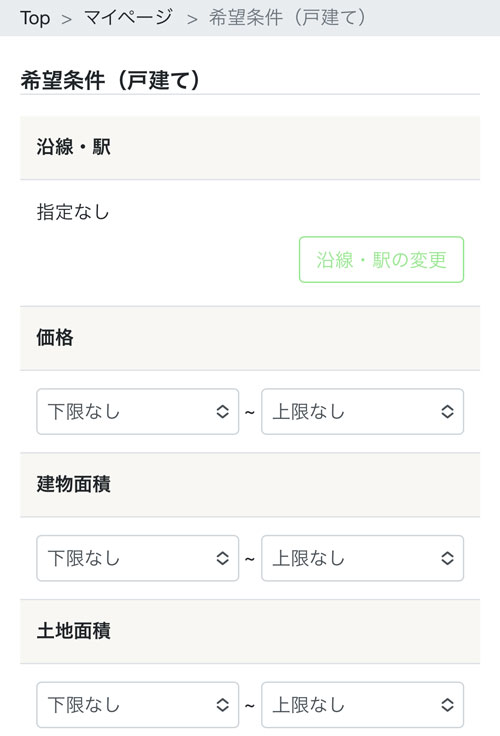Click the 希望条件（戸建て）page heading

(x=110, y=79)
